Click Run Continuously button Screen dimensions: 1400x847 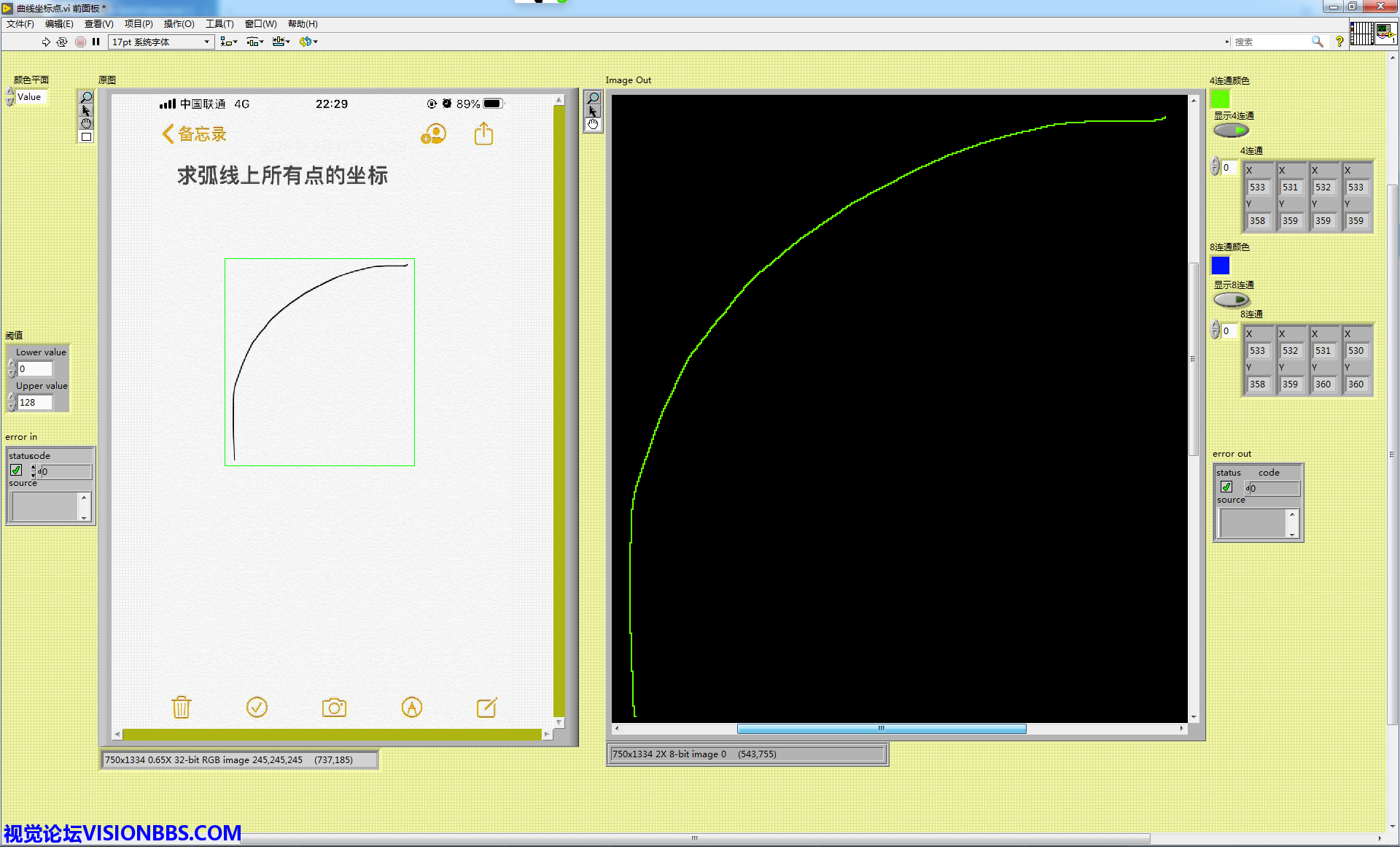point(62,42)
